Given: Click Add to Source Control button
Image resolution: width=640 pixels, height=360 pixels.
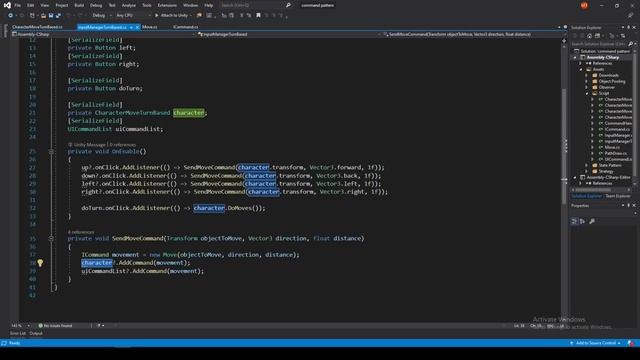Looking at the screenshot, I should pos(596,343).
